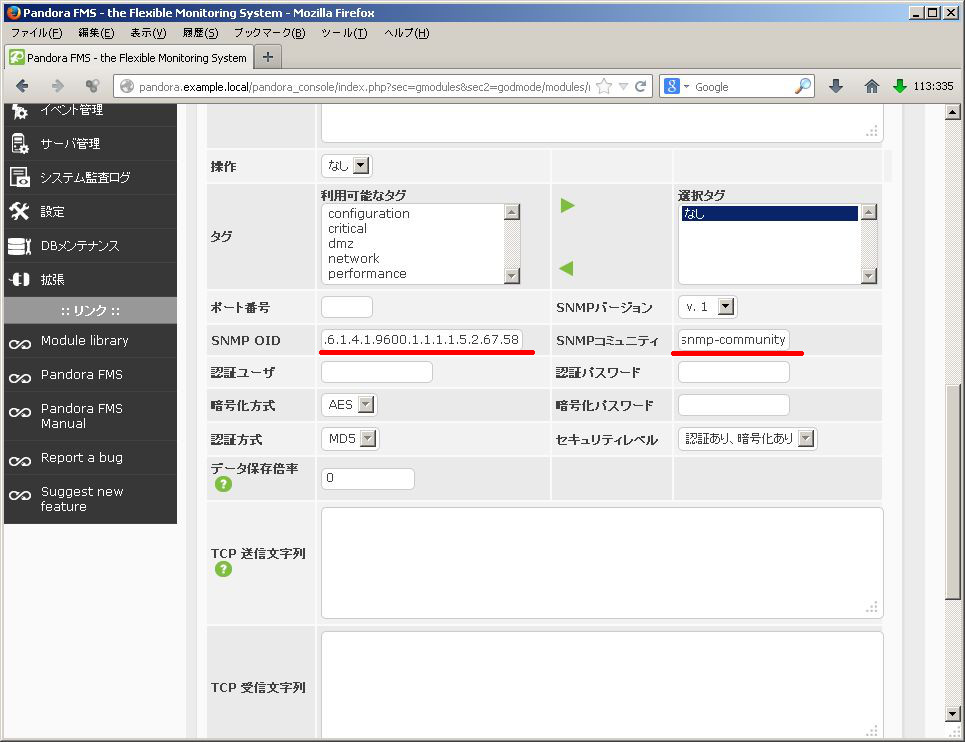This screenshot has width=965, height=742.
Task: Click the site identity globe icon
Action: 127,86
